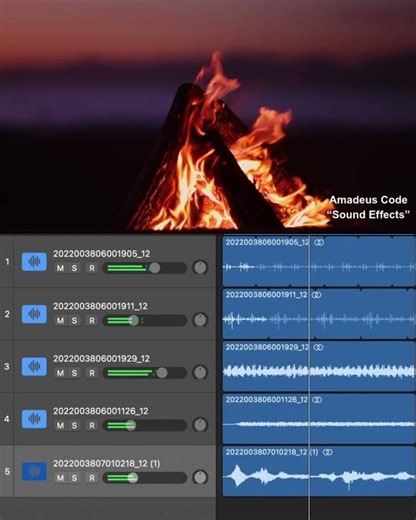Click pan knob of track 2022003806001911_12
This screenshot has height=520, width=416.
tap(200, 320)
